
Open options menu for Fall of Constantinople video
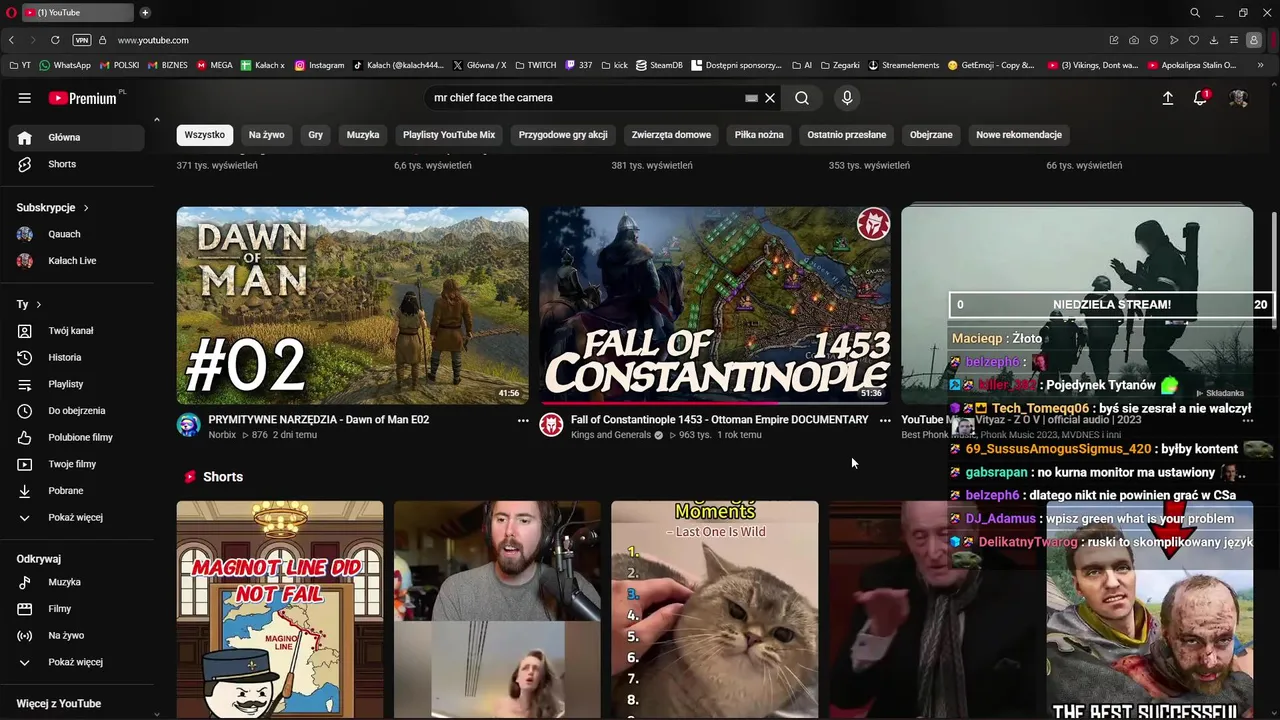pos(885,421)
